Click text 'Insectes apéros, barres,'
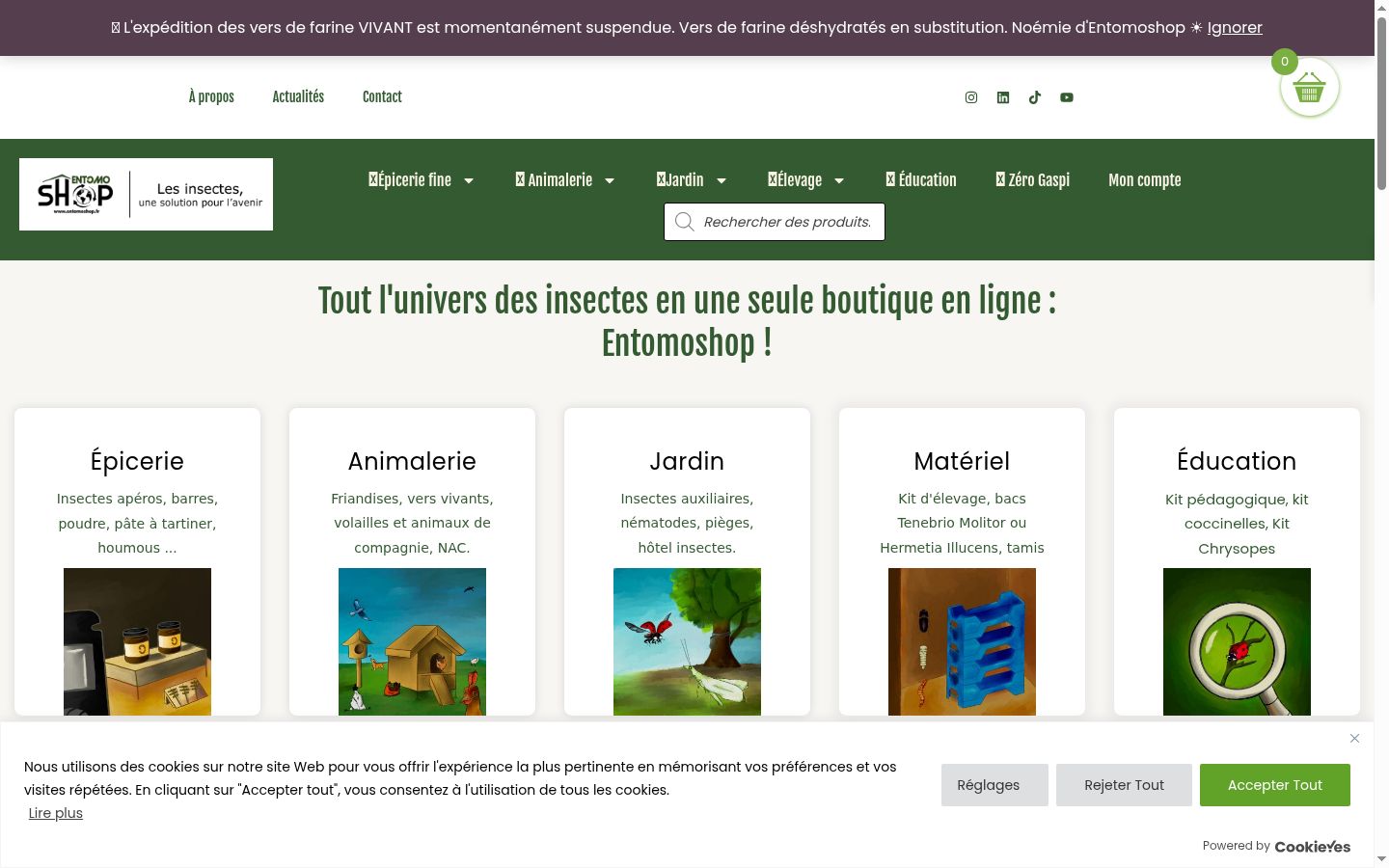 pos(137,499)
